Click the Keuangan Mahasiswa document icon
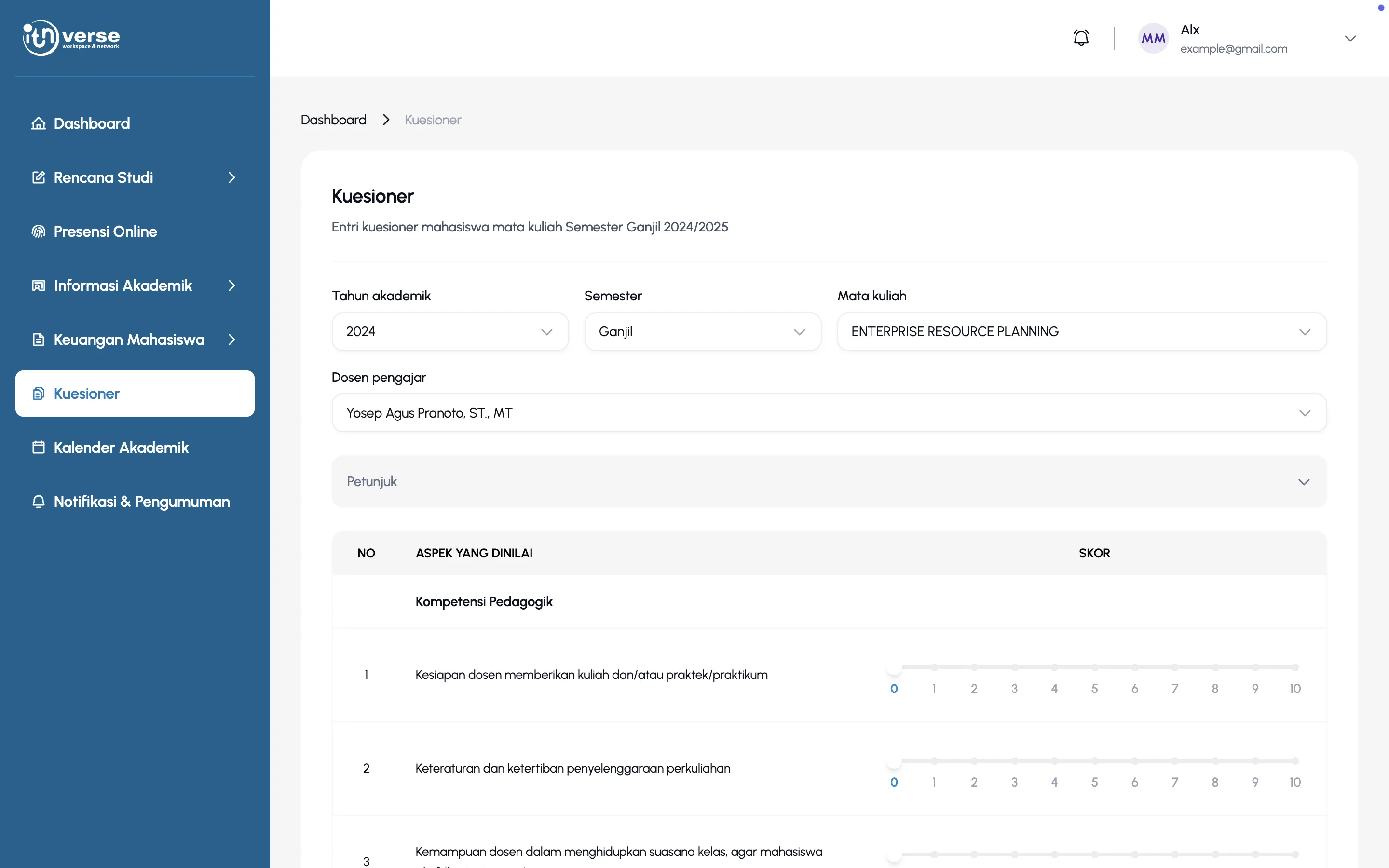The image size is (1389, 868). point(39,339)
